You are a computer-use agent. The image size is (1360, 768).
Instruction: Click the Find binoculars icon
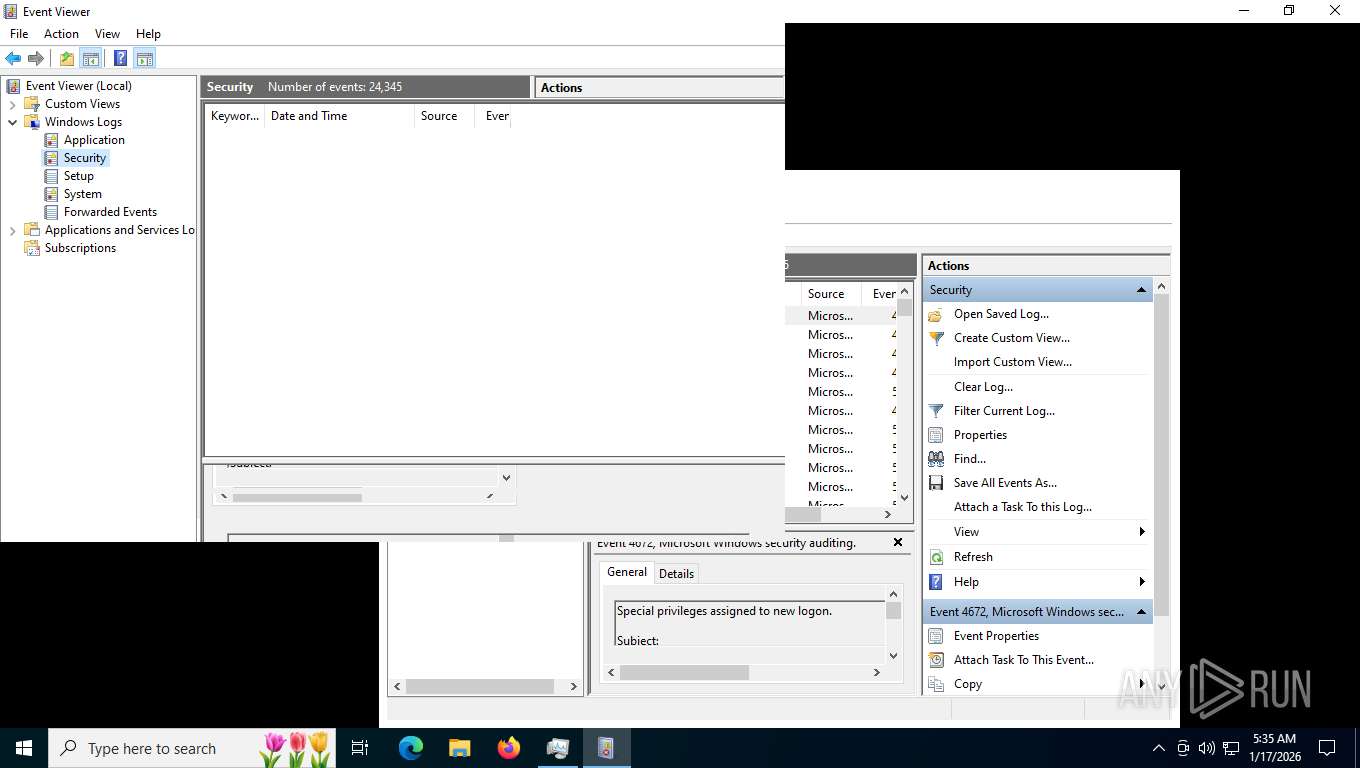click(936, 459)
